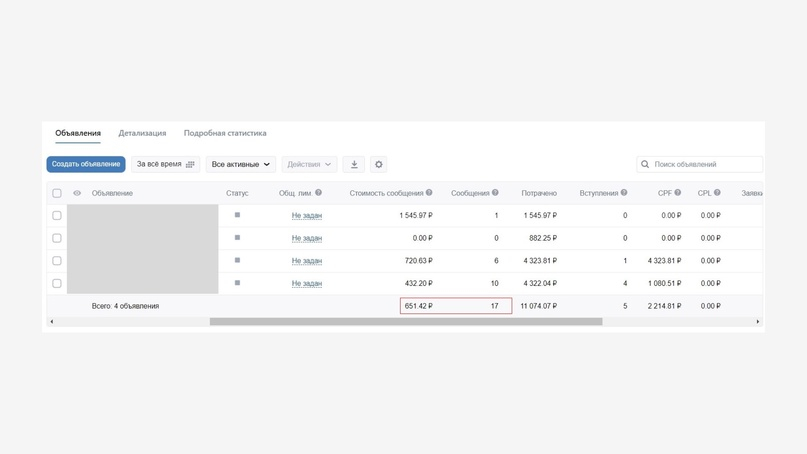Click the Создать объявление button
807x454 pixels.
click(x=86, y=164)
